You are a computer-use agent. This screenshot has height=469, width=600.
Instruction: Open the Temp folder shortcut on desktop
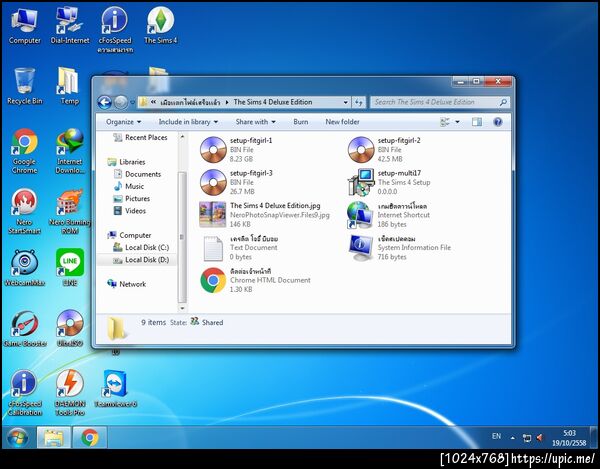tap(69, 86)
